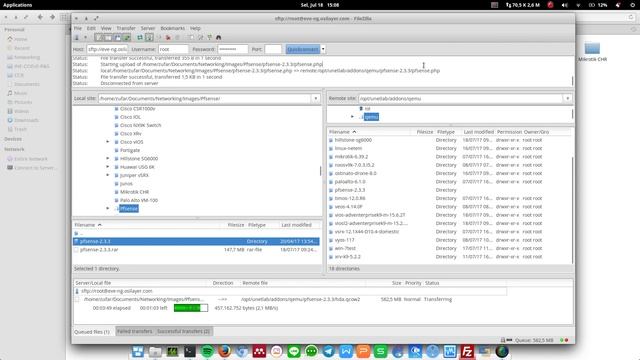
Task: Click connection activity indicator LEDs
Action: 564,340
